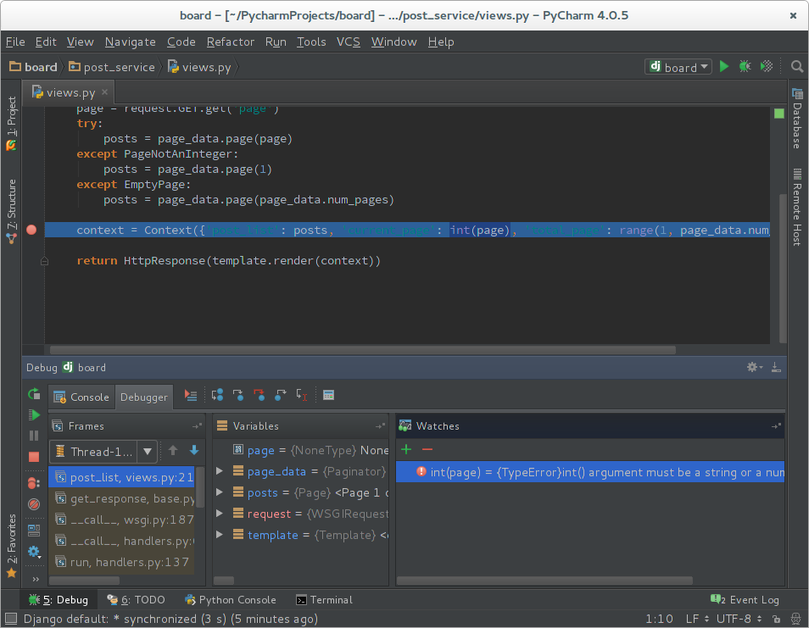
Task: Click post_service in the breadcrumb
Action: tap(112, 67)
